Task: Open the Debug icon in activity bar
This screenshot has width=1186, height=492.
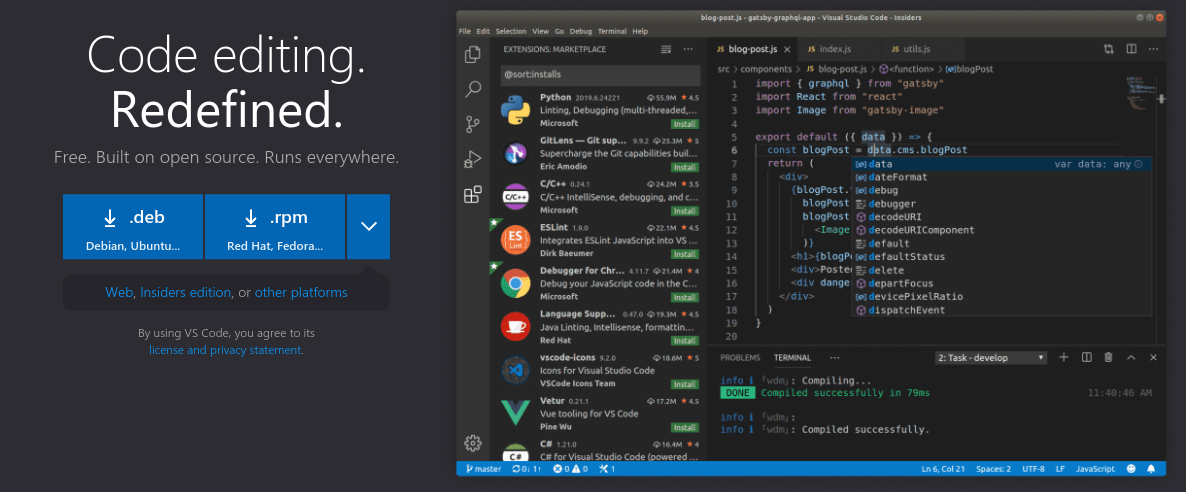Action: click(x=473, y=159)
